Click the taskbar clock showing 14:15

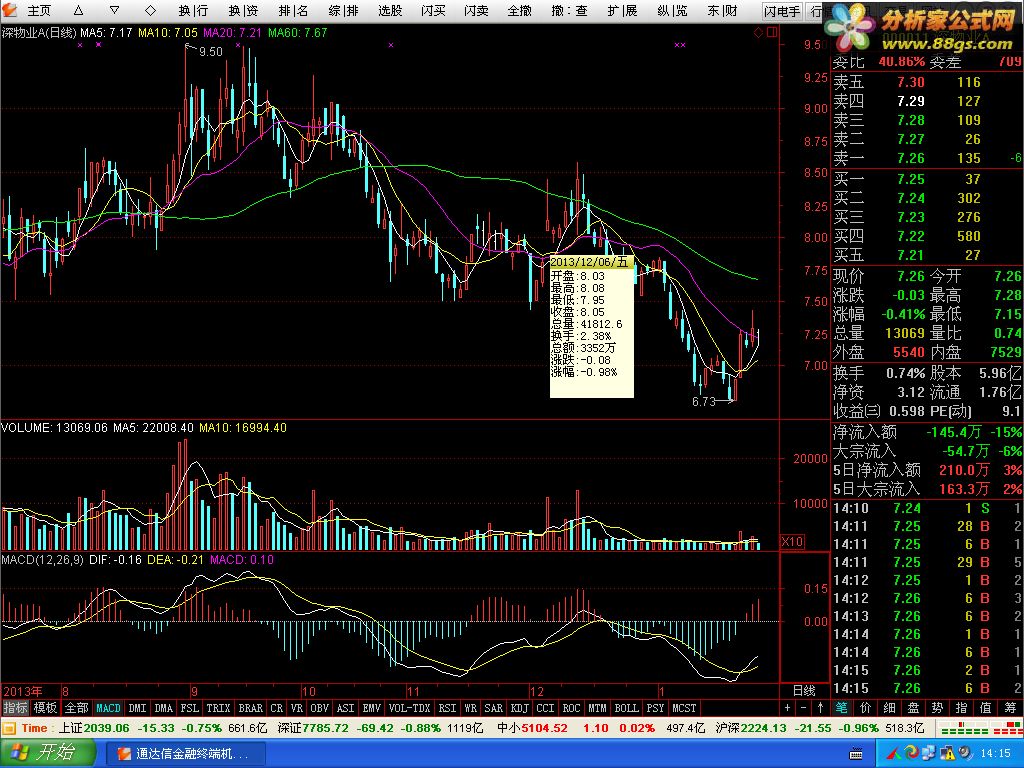pos(995,754)
